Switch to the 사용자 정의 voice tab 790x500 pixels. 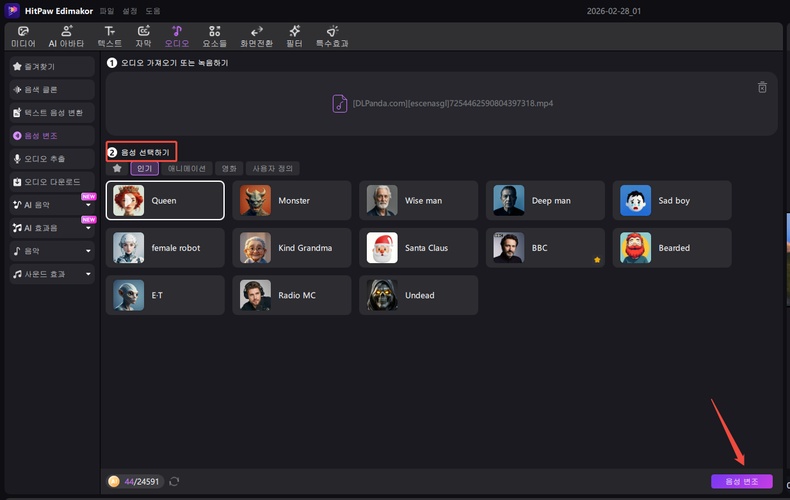pos(273,169)
